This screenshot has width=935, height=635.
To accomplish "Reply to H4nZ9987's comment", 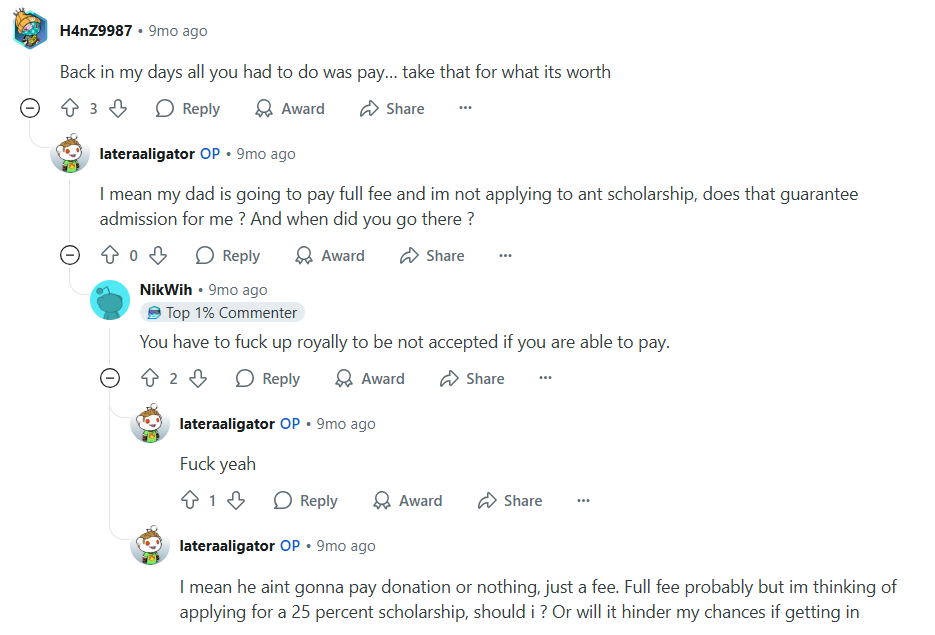I will [188, 109].
